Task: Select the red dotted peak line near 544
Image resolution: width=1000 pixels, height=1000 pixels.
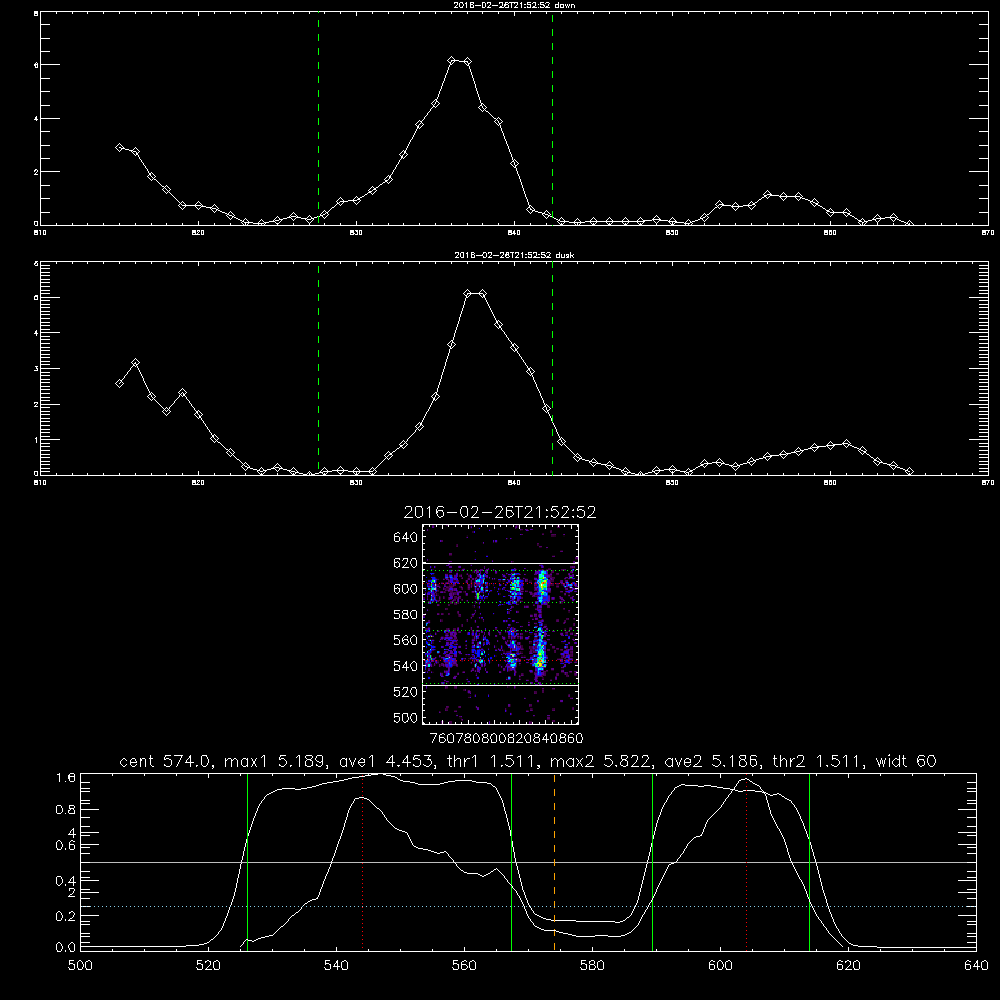Action: pos(362,862)
